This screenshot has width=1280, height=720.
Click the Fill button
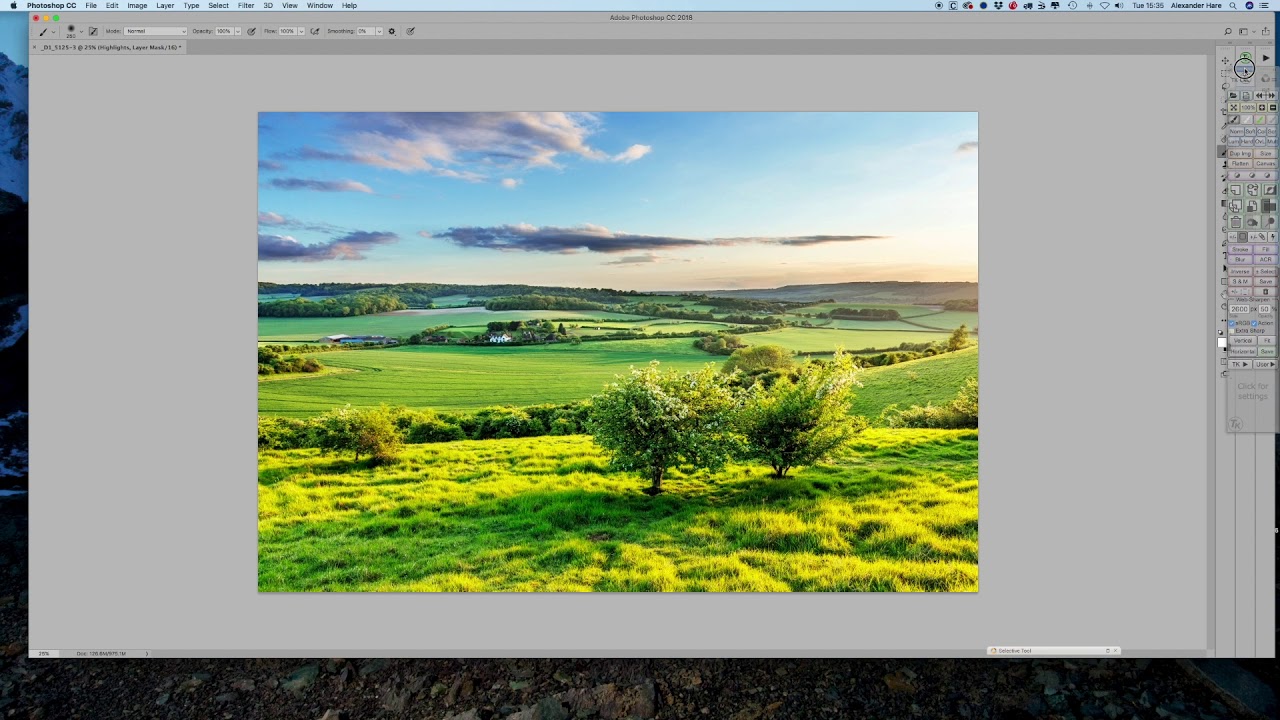(x=1265, y=249)
